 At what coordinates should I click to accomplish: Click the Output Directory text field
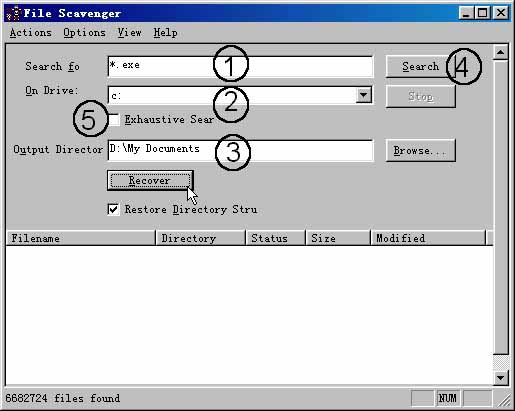pos(240,151)
